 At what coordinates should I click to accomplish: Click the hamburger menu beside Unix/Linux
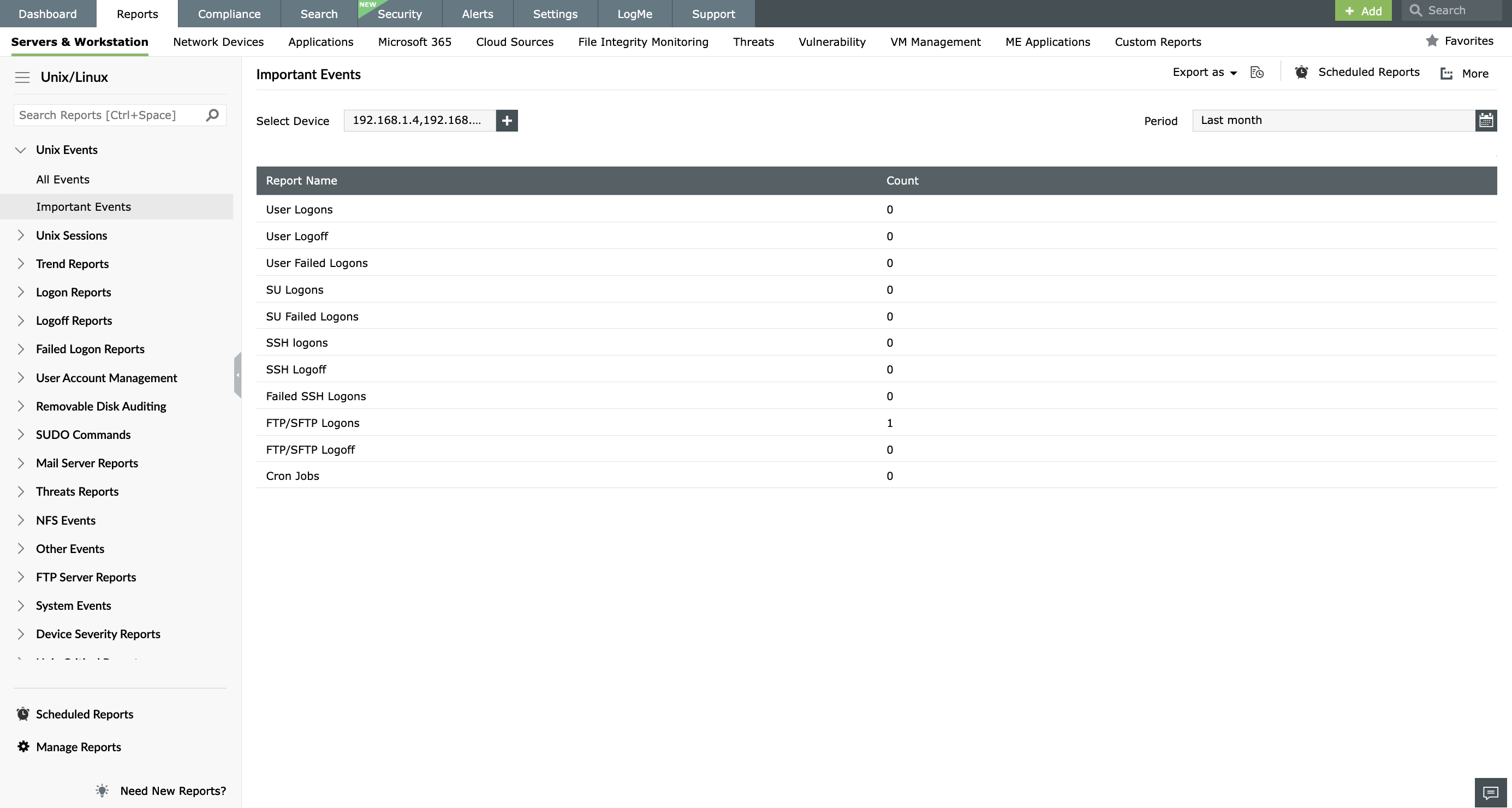22,77
